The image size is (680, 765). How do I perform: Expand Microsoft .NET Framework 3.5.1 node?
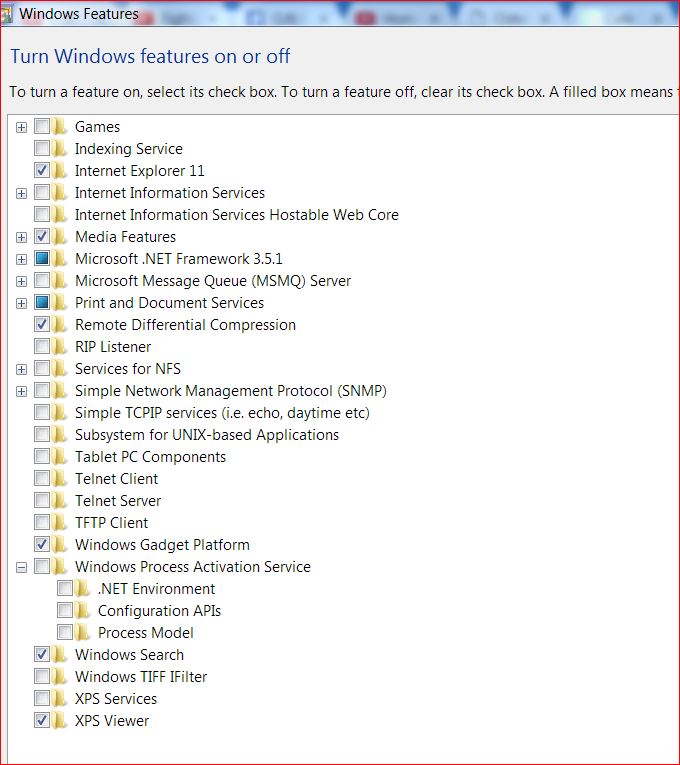(21, 259)
